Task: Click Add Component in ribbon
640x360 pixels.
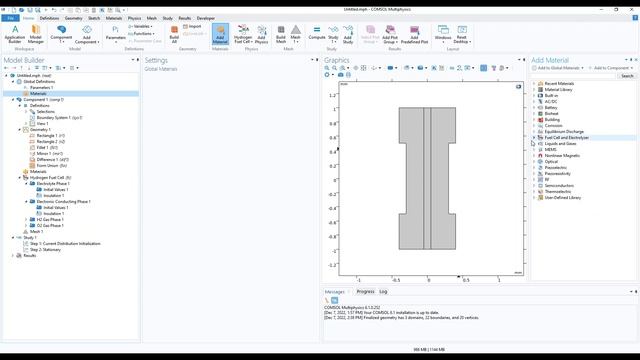Action: click(87, 34)
